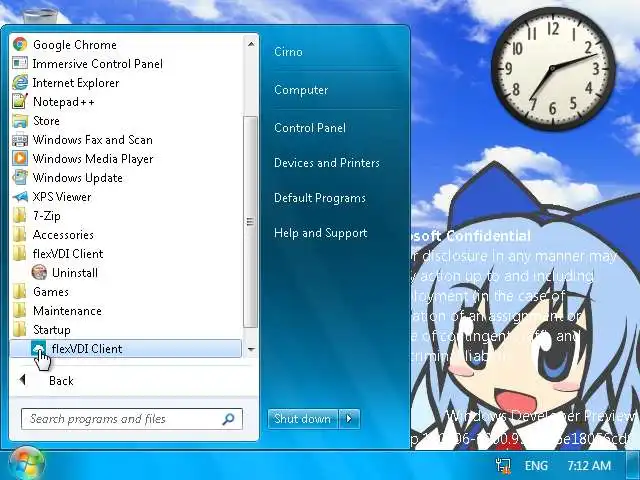Open Default Programs
Screen dimensions: 640x480
tap(320, 198)
